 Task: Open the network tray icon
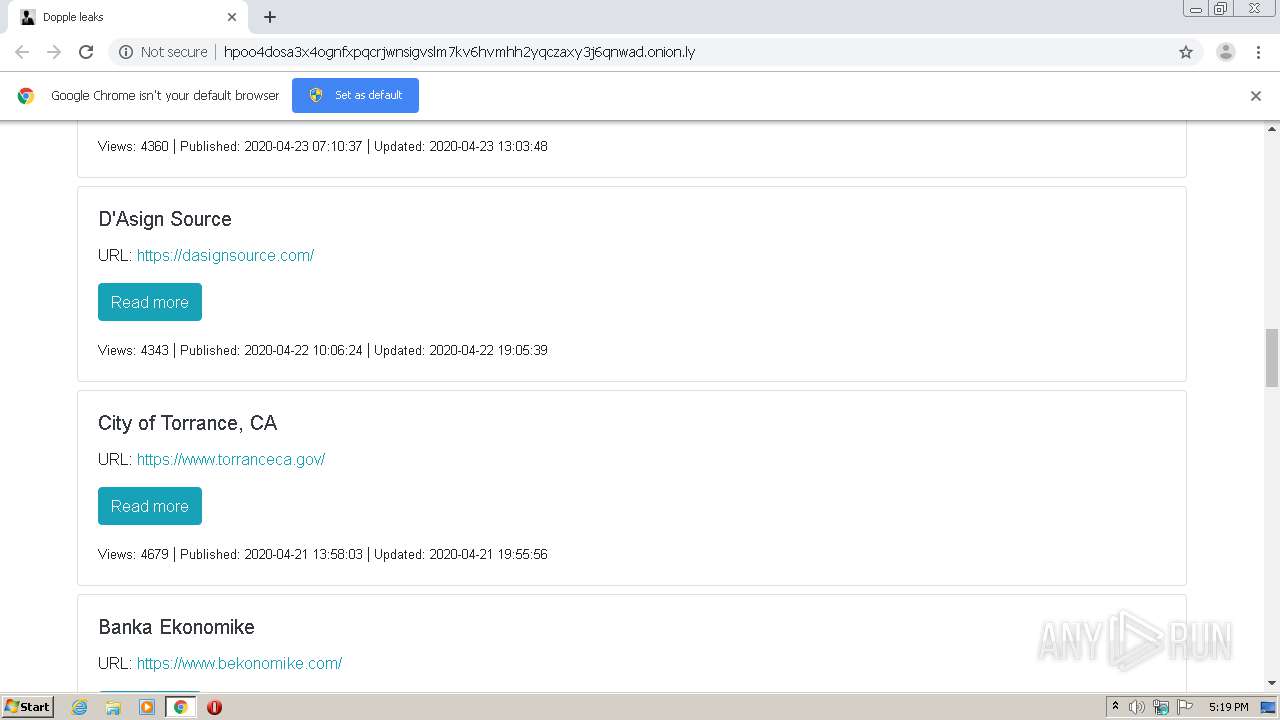(1161, 707)
